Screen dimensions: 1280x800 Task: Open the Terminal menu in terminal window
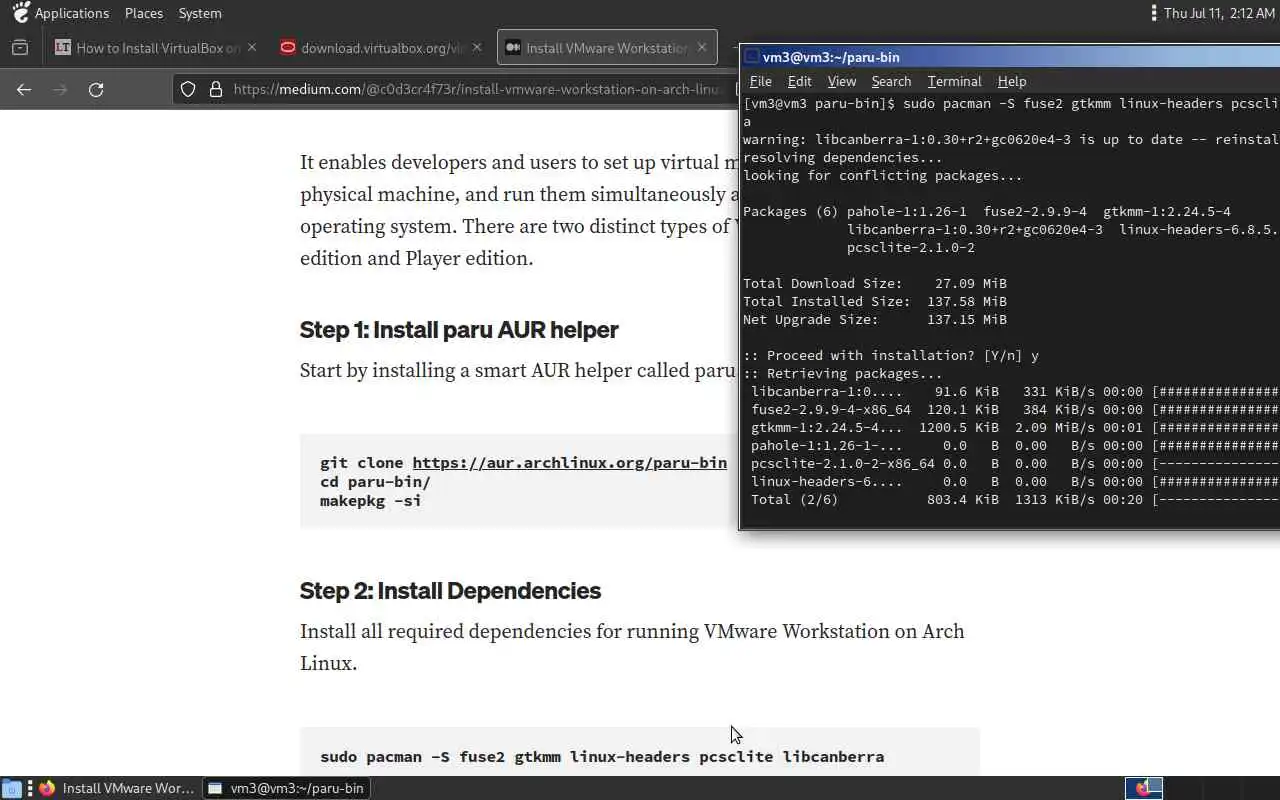coord(954,81)
